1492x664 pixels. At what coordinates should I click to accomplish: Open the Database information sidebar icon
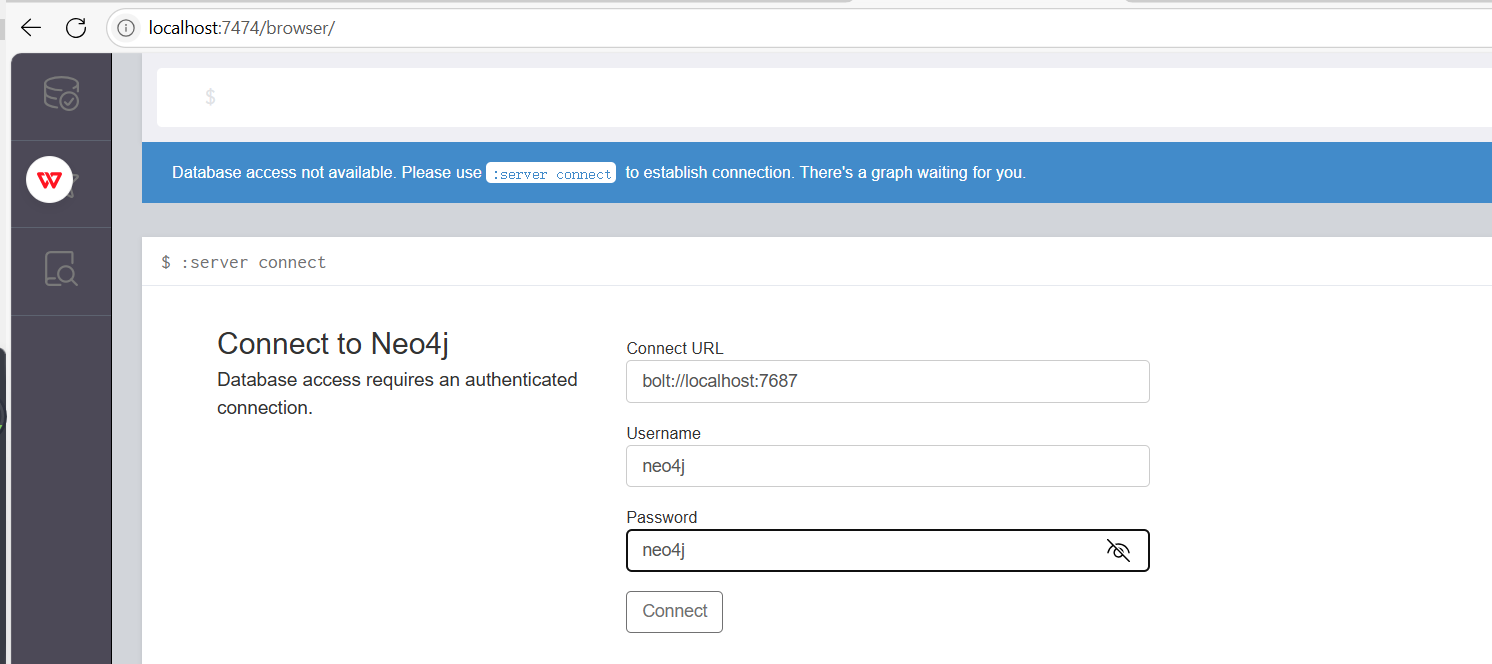click(x=61, y=95)
